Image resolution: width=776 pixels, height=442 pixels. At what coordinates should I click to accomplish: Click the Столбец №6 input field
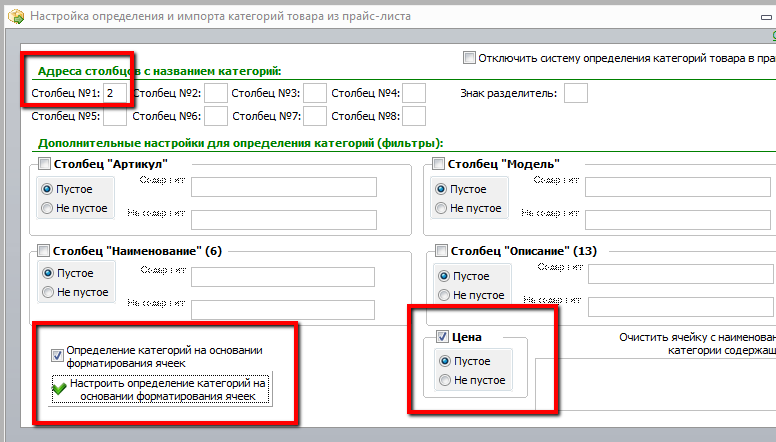216,116
